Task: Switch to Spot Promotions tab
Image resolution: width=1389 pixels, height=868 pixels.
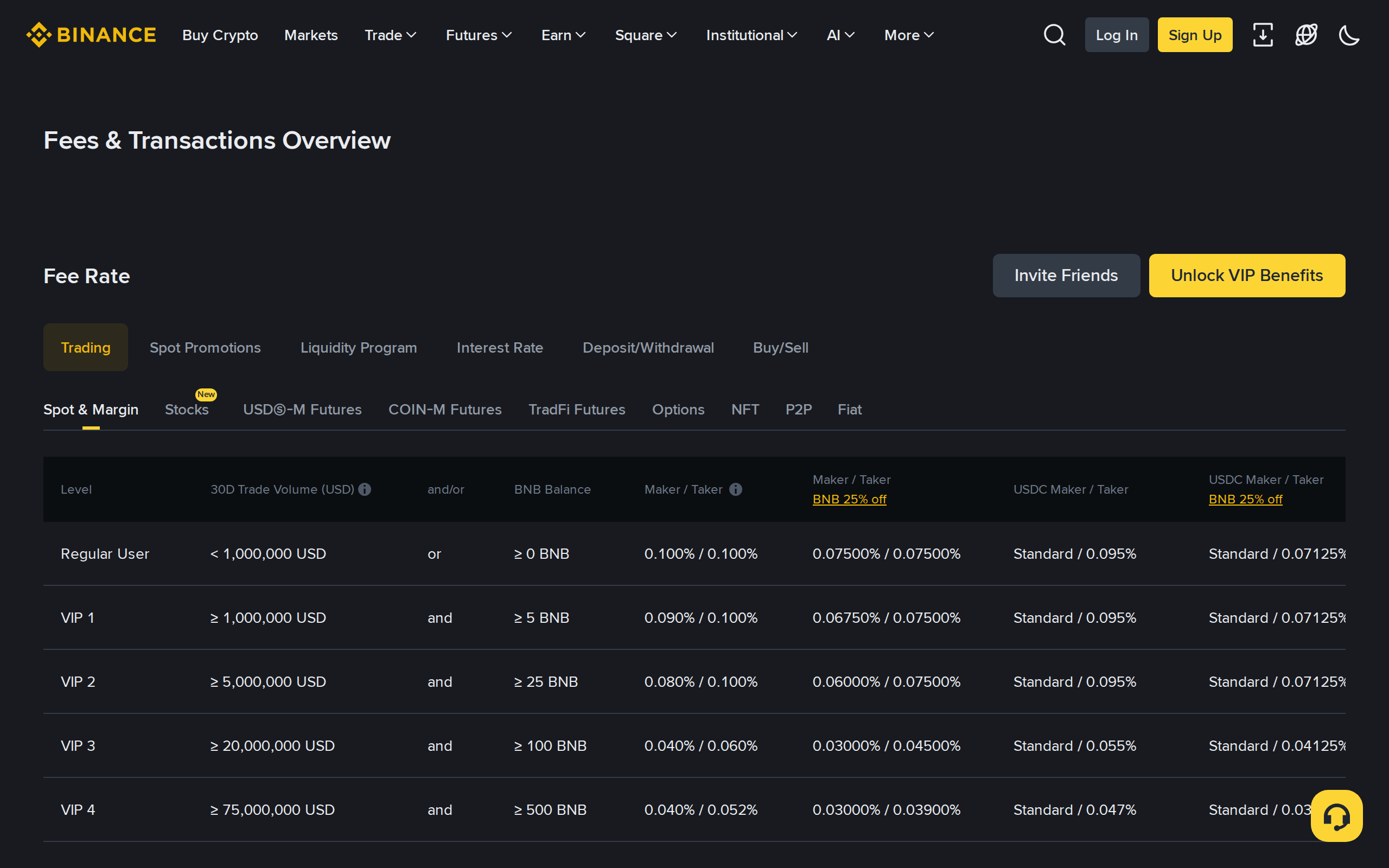Action: coord(205,347)
